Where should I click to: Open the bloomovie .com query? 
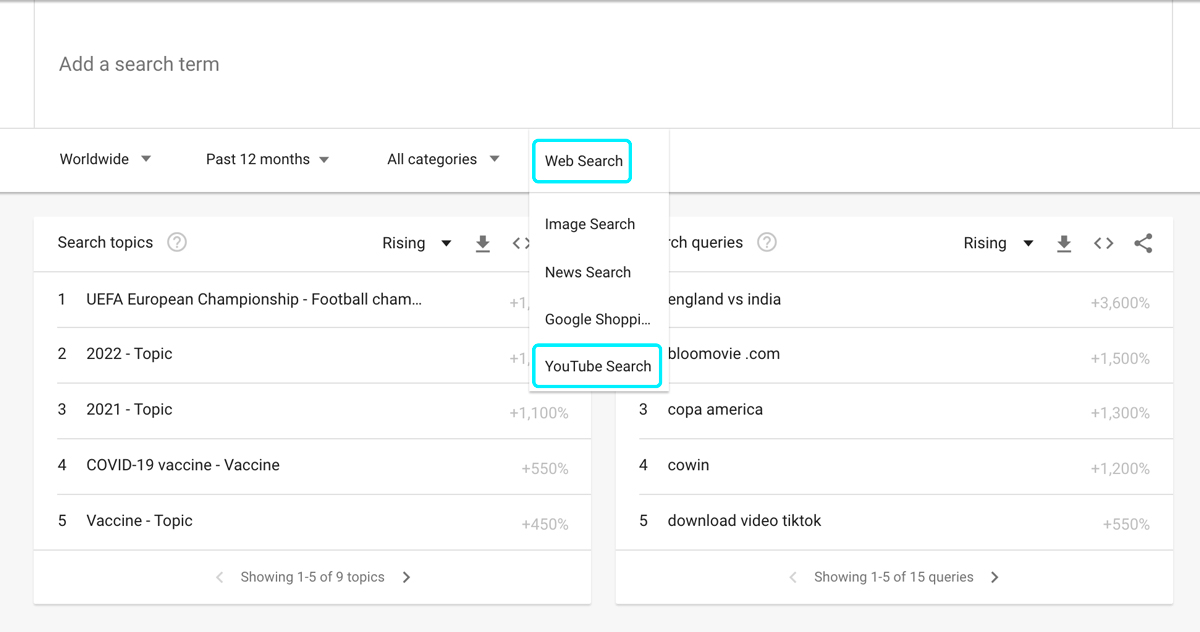pyautogui.click(x=723, y=354)
